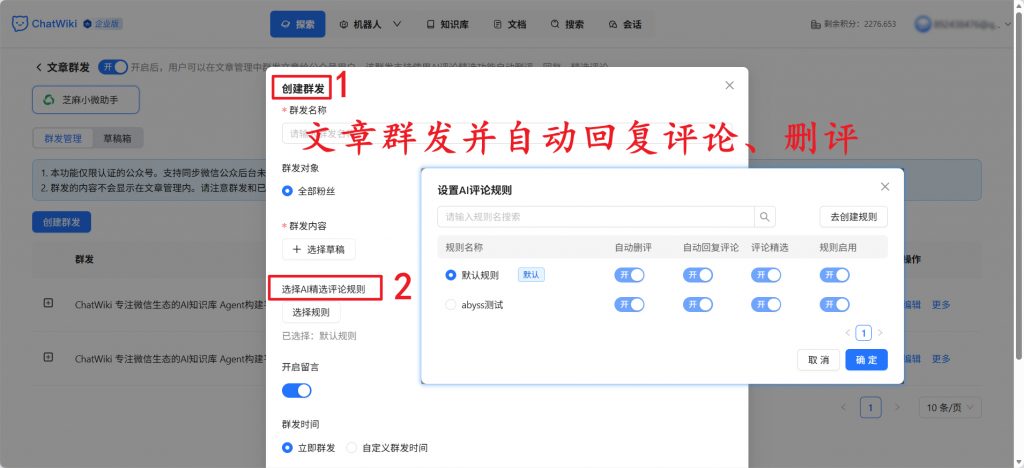Click 更多 in second article row

[x=941, y=358]
